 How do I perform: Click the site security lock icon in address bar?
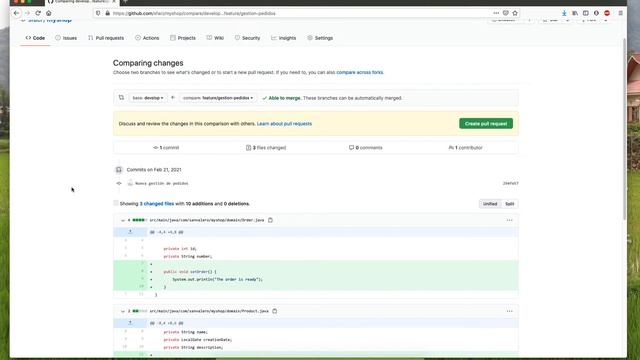(107, 13)
